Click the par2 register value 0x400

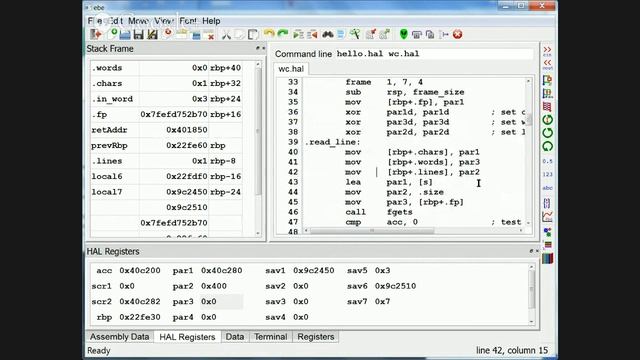coord(214,286)
